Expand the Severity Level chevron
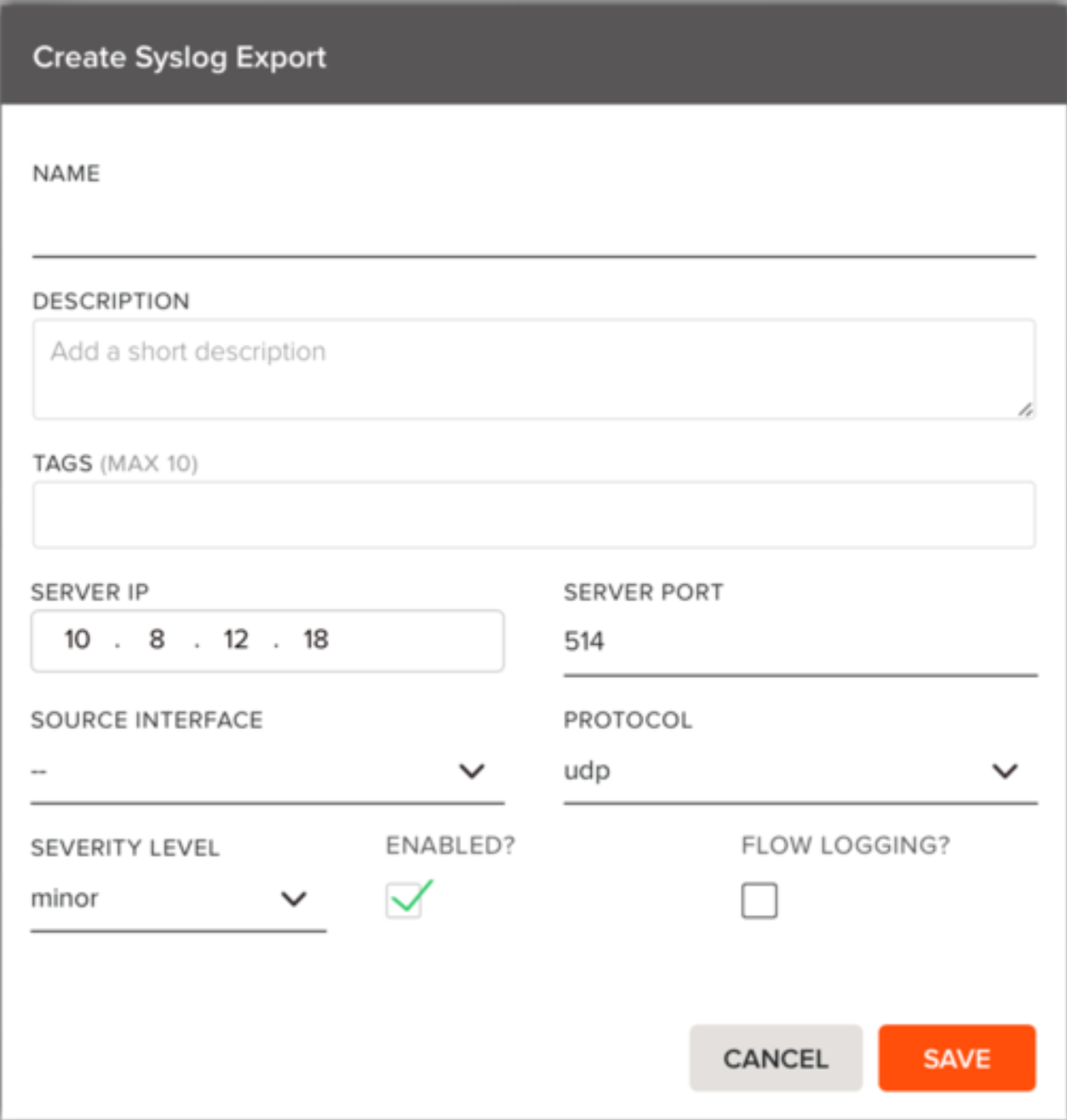 (294, 899)
